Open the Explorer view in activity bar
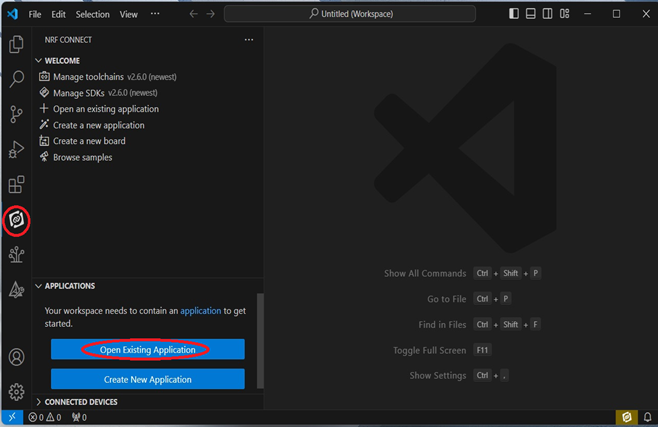This screenshot has height=427, width=658. pyautogui.click(x=16, y=44)
